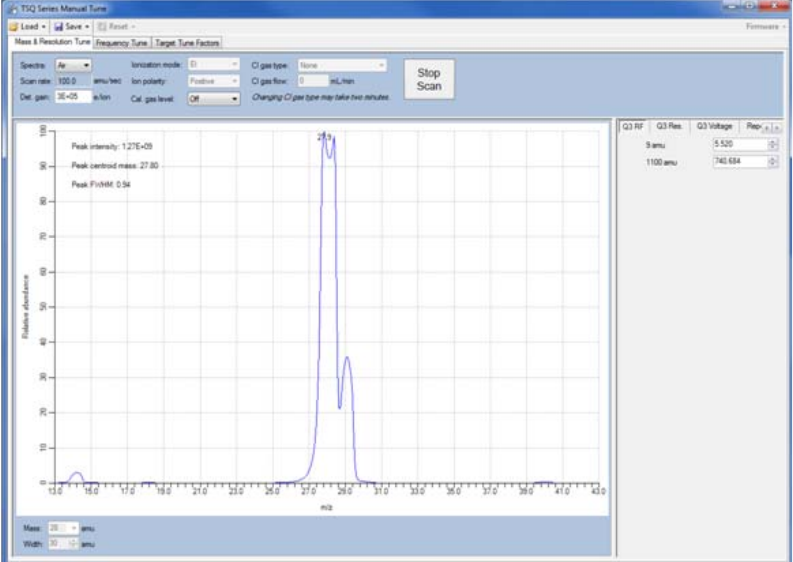Click the Load folder icon
Image resolution: width=793 pixels, height=562 pixels.
[x=13, y=26]
